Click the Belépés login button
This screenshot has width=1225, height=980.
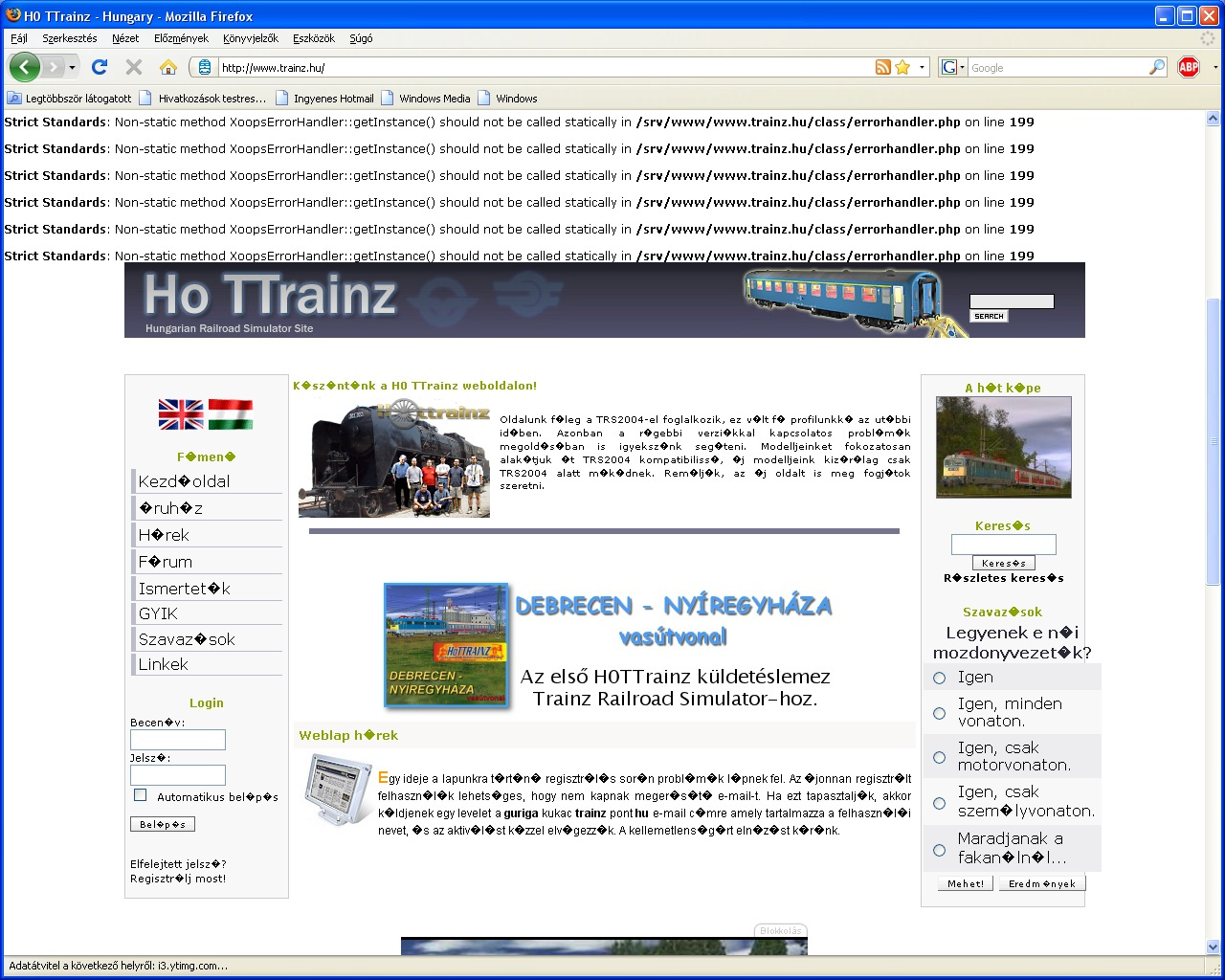[x=163, y=824]
